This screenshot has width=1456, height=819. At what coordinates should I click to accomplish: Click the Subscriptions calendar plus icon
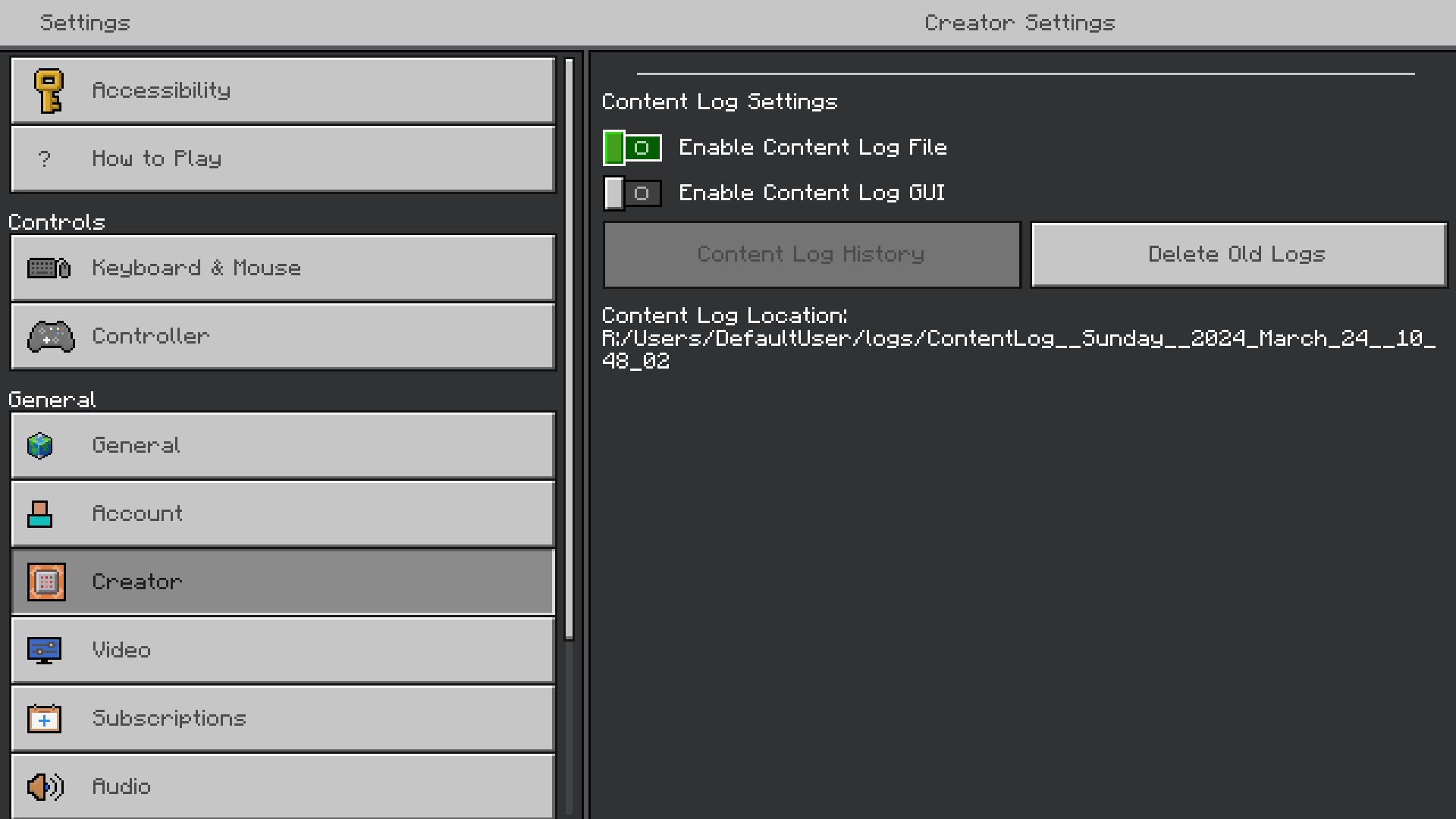pyautogui.click(x=44, y=719)
